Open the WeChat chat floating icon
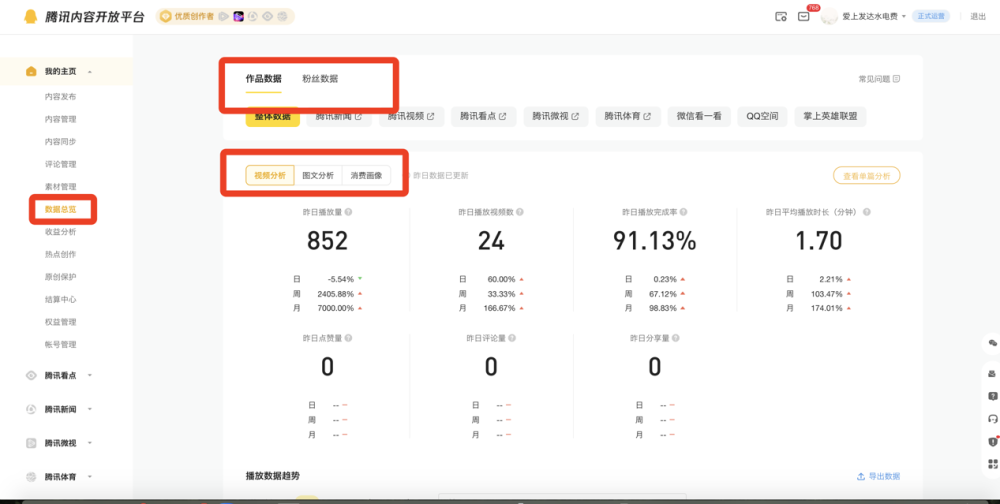The height and width of the screenshot is (504, 1000). 992,343
